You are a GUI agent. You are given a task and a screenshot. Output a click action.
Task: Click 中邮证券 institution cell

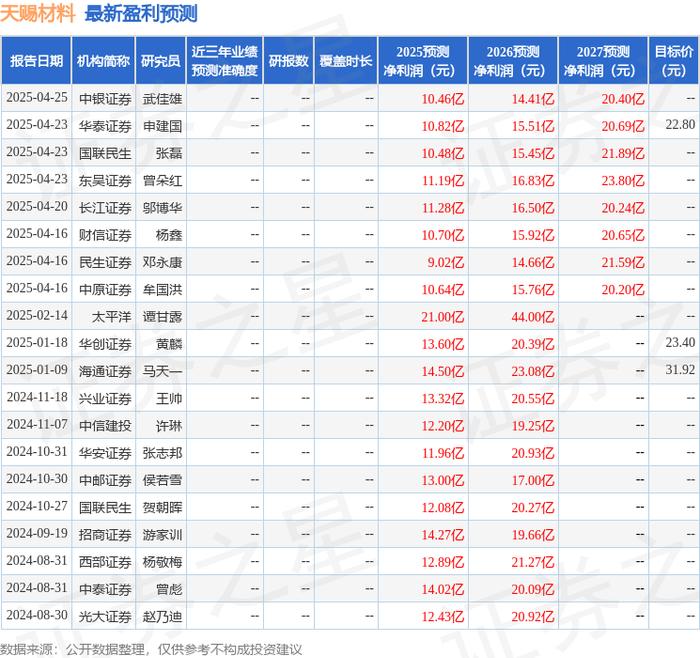105,480
